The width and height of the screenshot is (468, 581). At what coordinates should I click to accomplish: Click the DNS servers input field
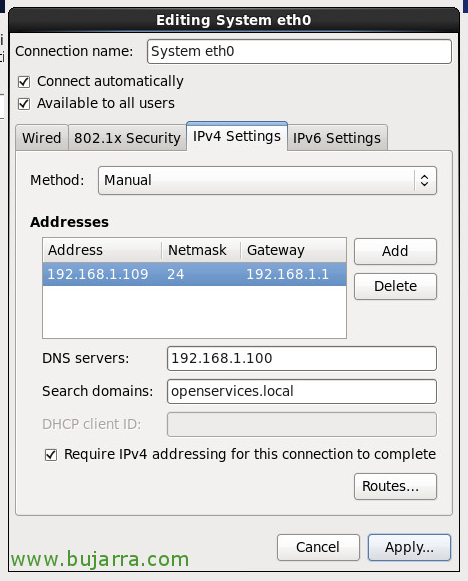302,358
